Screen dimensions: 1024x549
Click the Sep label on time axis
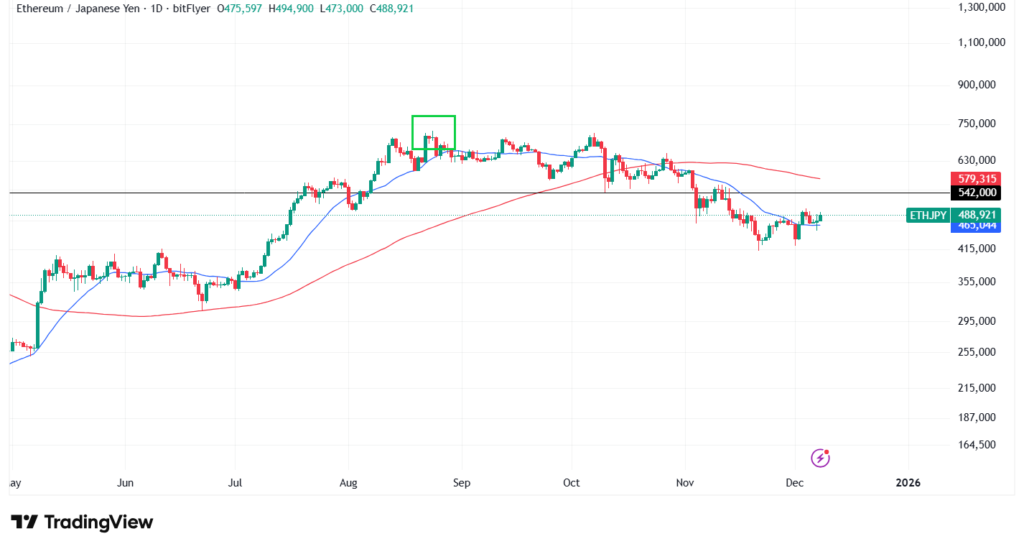461,483
